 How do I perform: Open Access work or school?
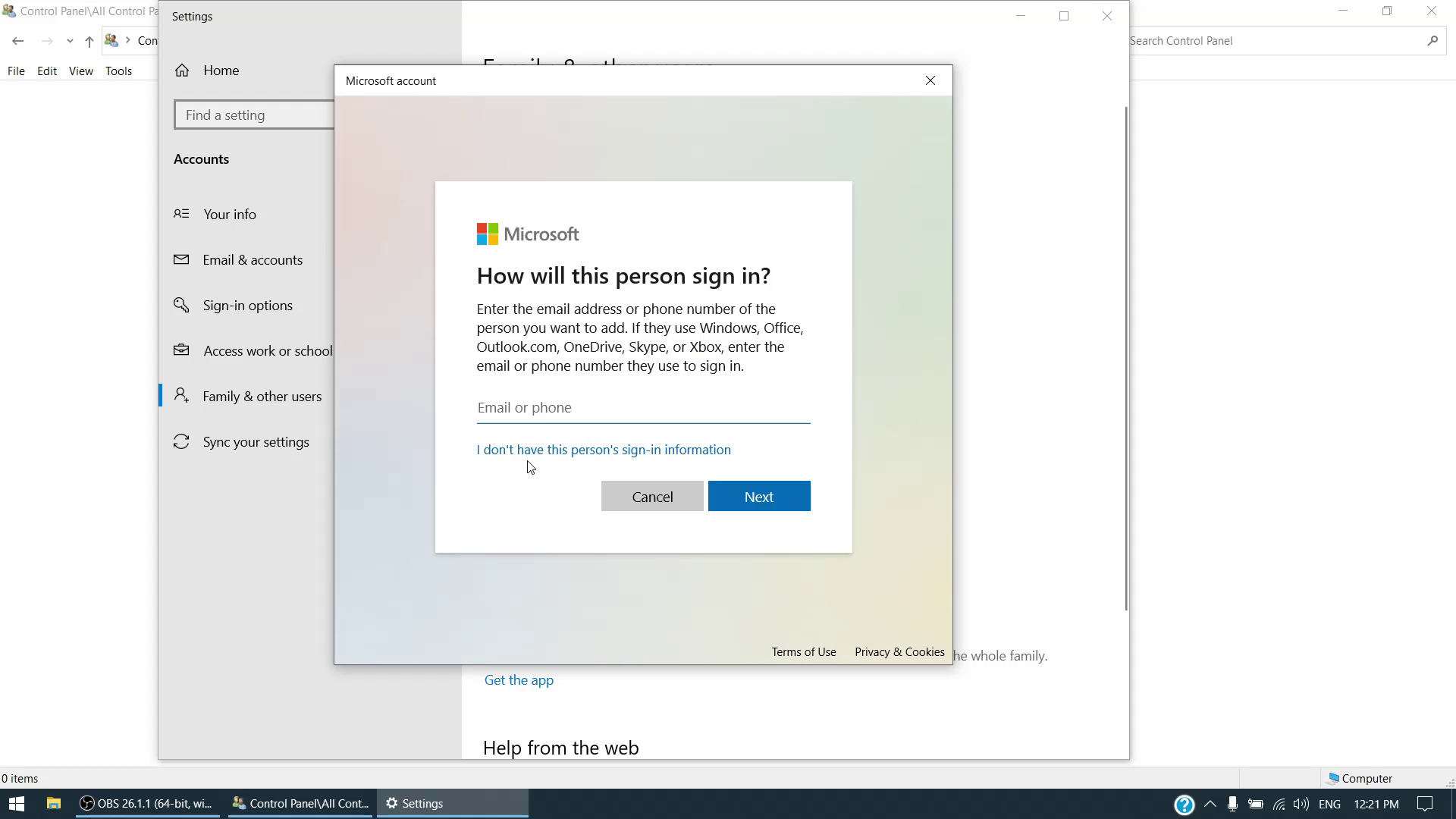pos(267,351)
